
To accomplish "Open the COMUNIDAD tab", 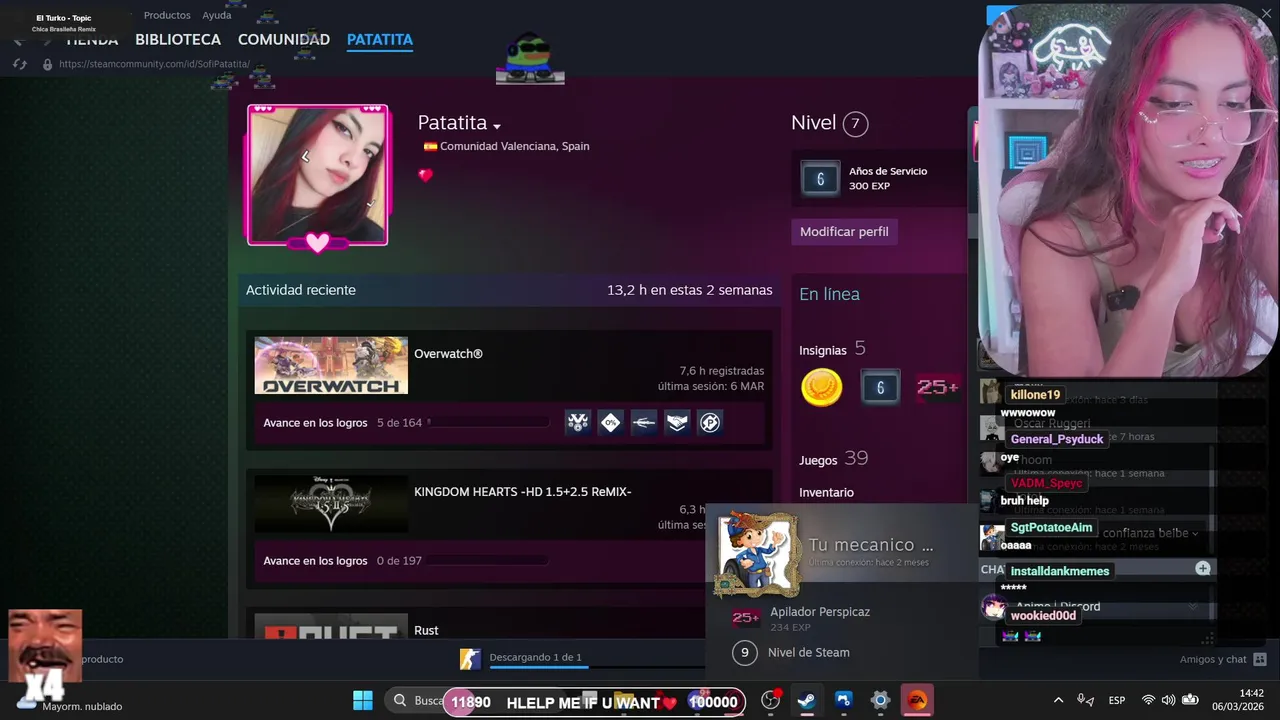I will coord(284,40).
